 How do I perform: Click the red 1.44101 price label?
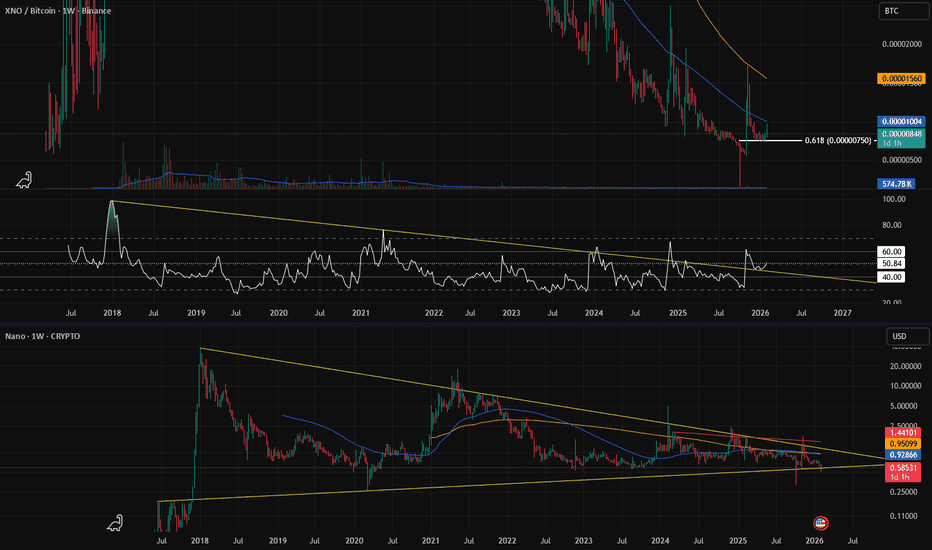coord(903,432)
